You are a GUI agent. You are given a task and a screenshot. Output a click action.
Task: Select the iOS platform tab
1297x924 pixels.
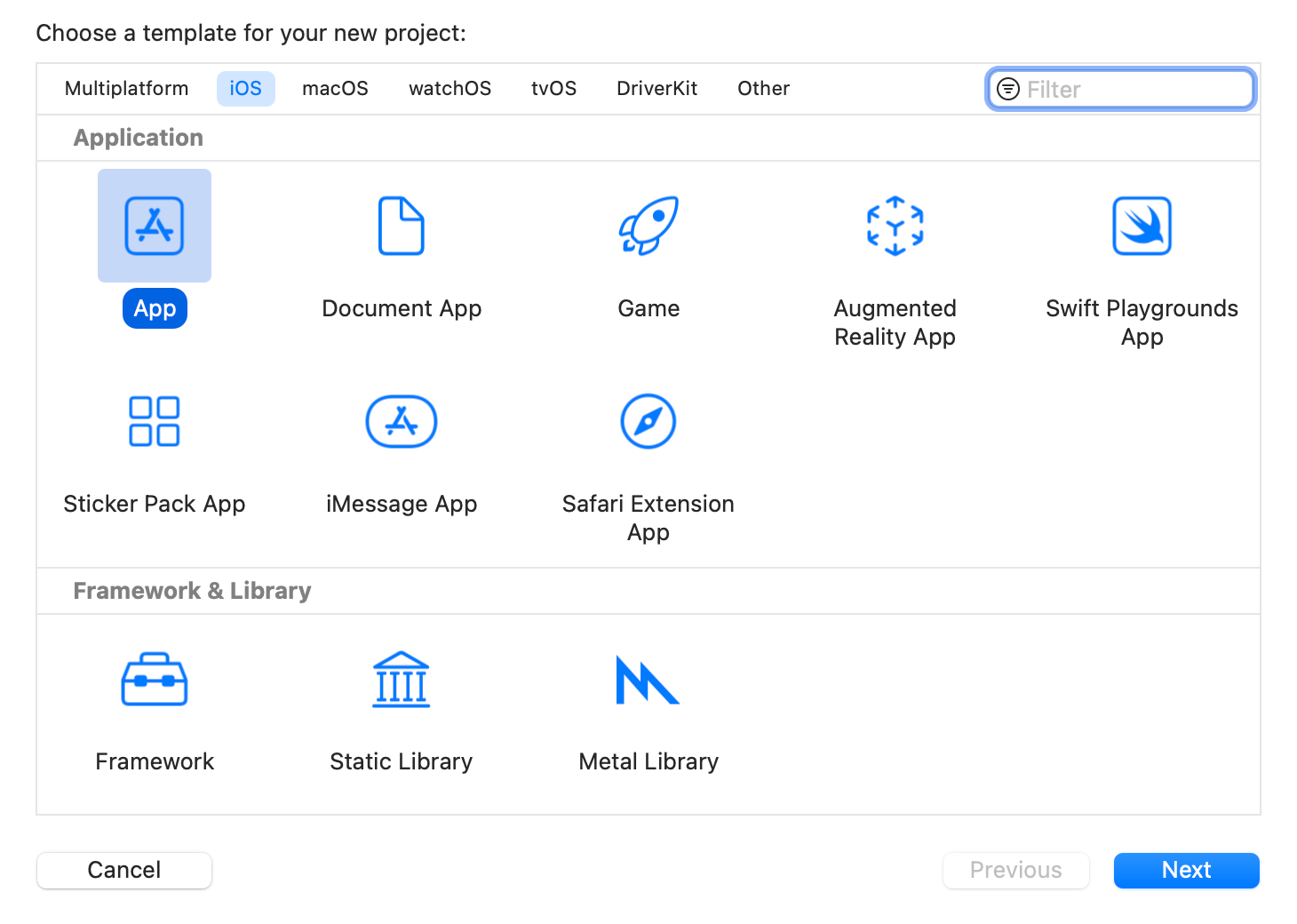tap(246, 89)
